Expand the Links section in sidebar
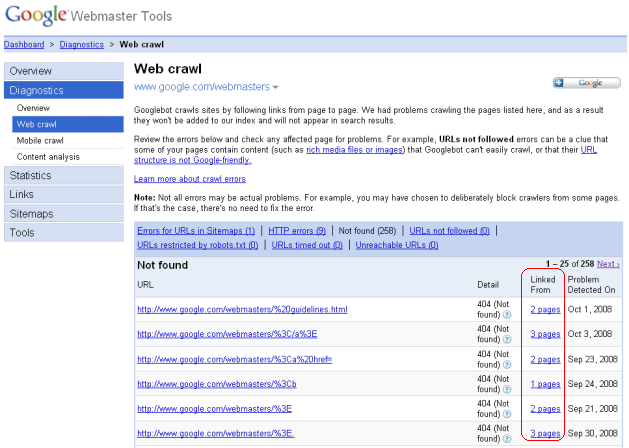629x448 pixels. click(21, 195)
